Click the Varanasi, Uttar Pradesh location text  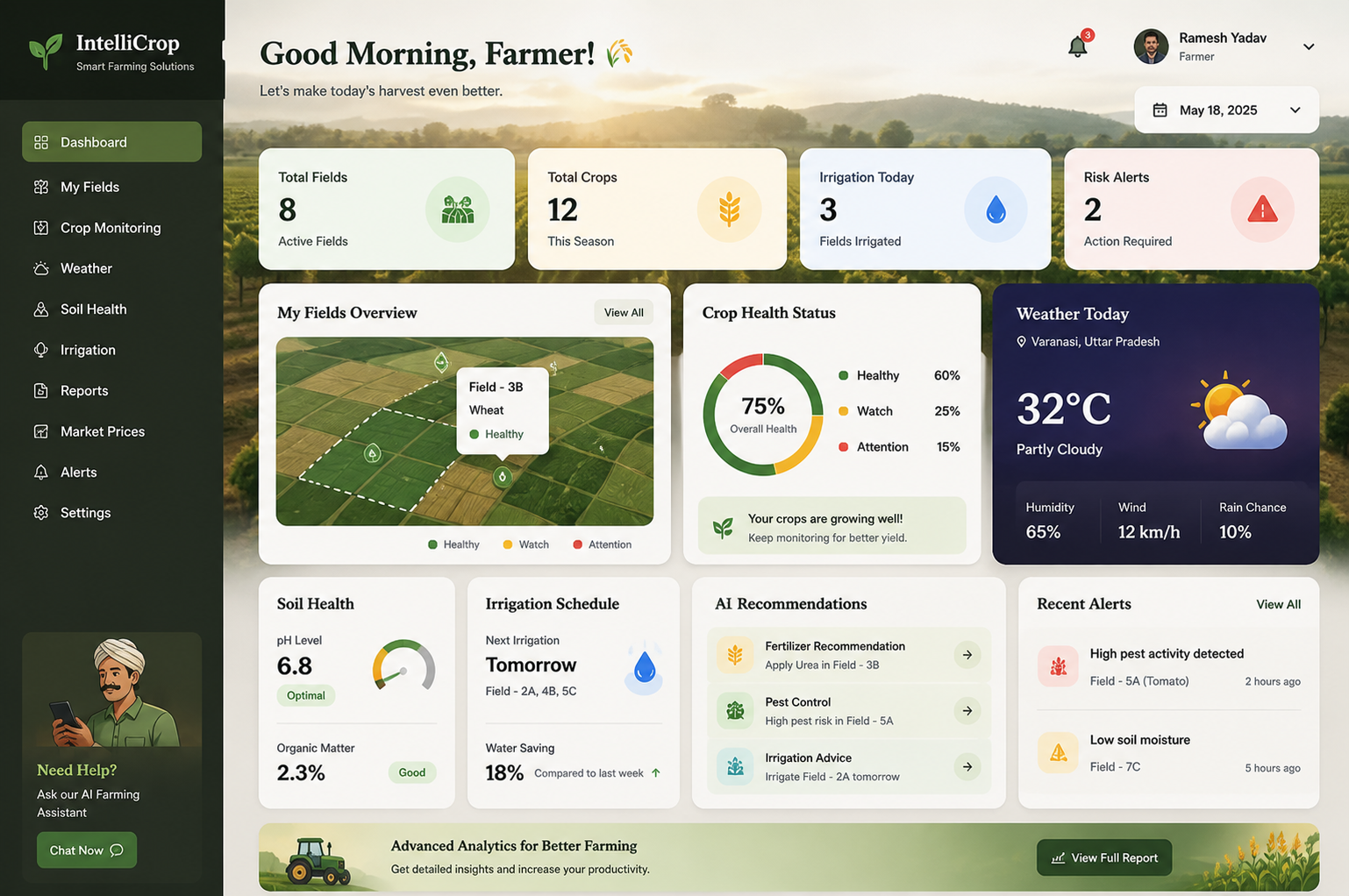point(1095,342)
